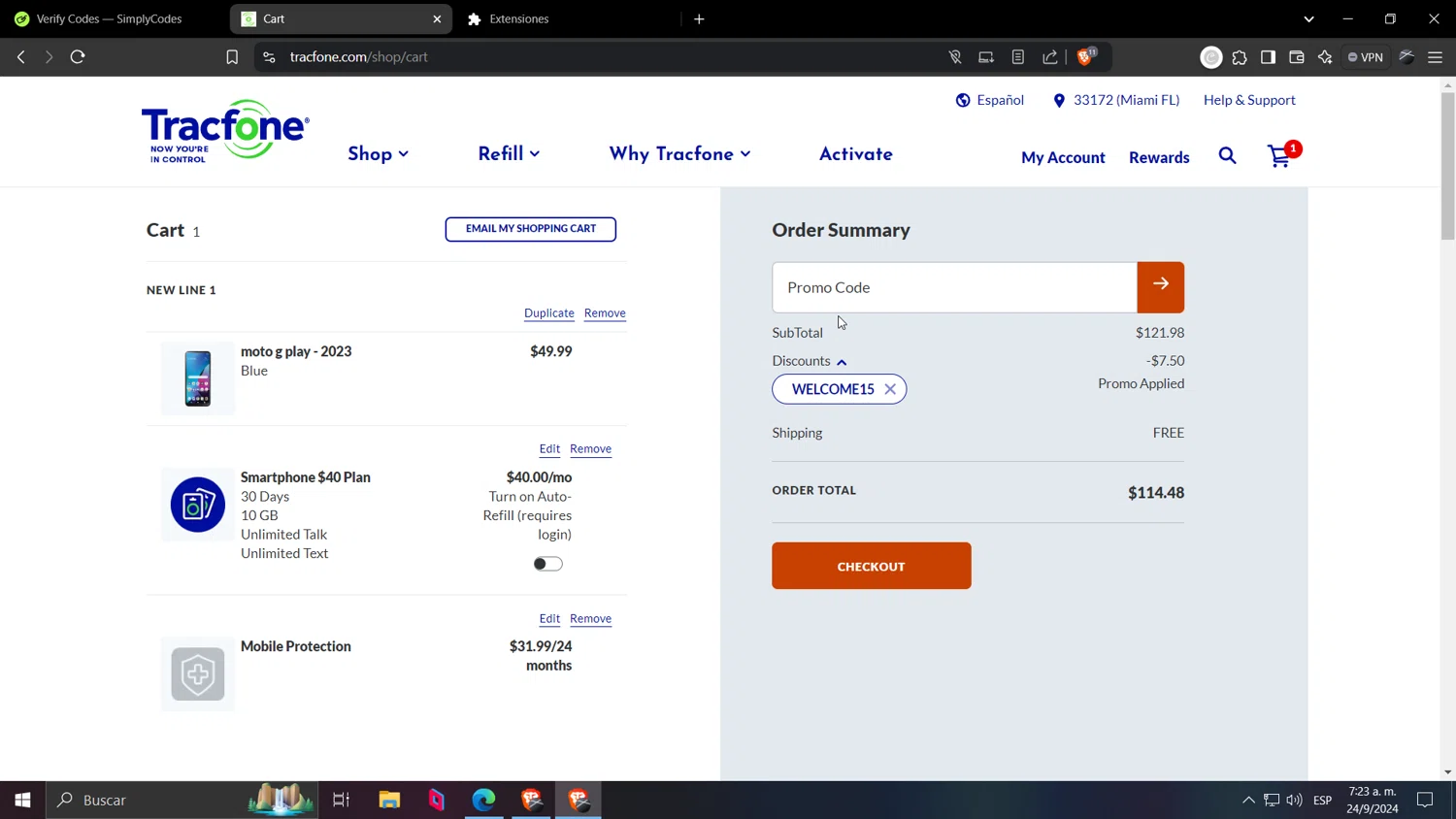This screenshot has width=1456, height=819.
Task: Click the Tracfone logo
Action: pyautogui.click(x=225, y=131)
